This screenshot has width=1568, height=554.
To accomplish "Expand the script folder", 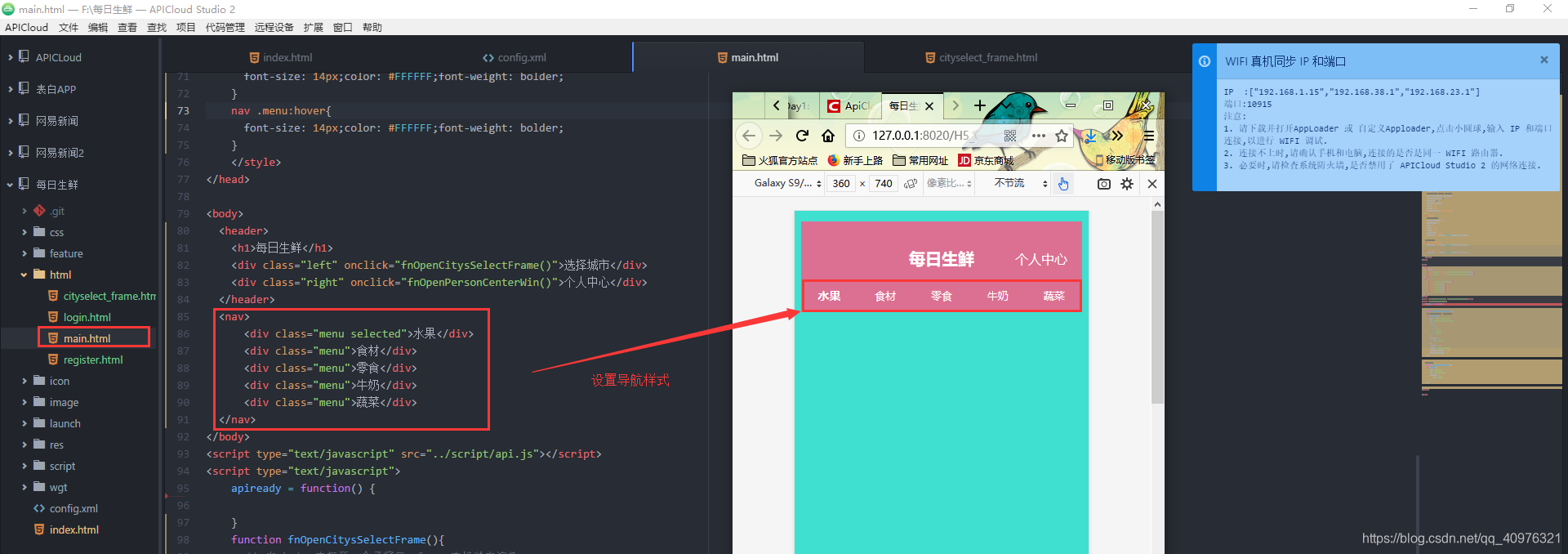I will tap(24, 466).
